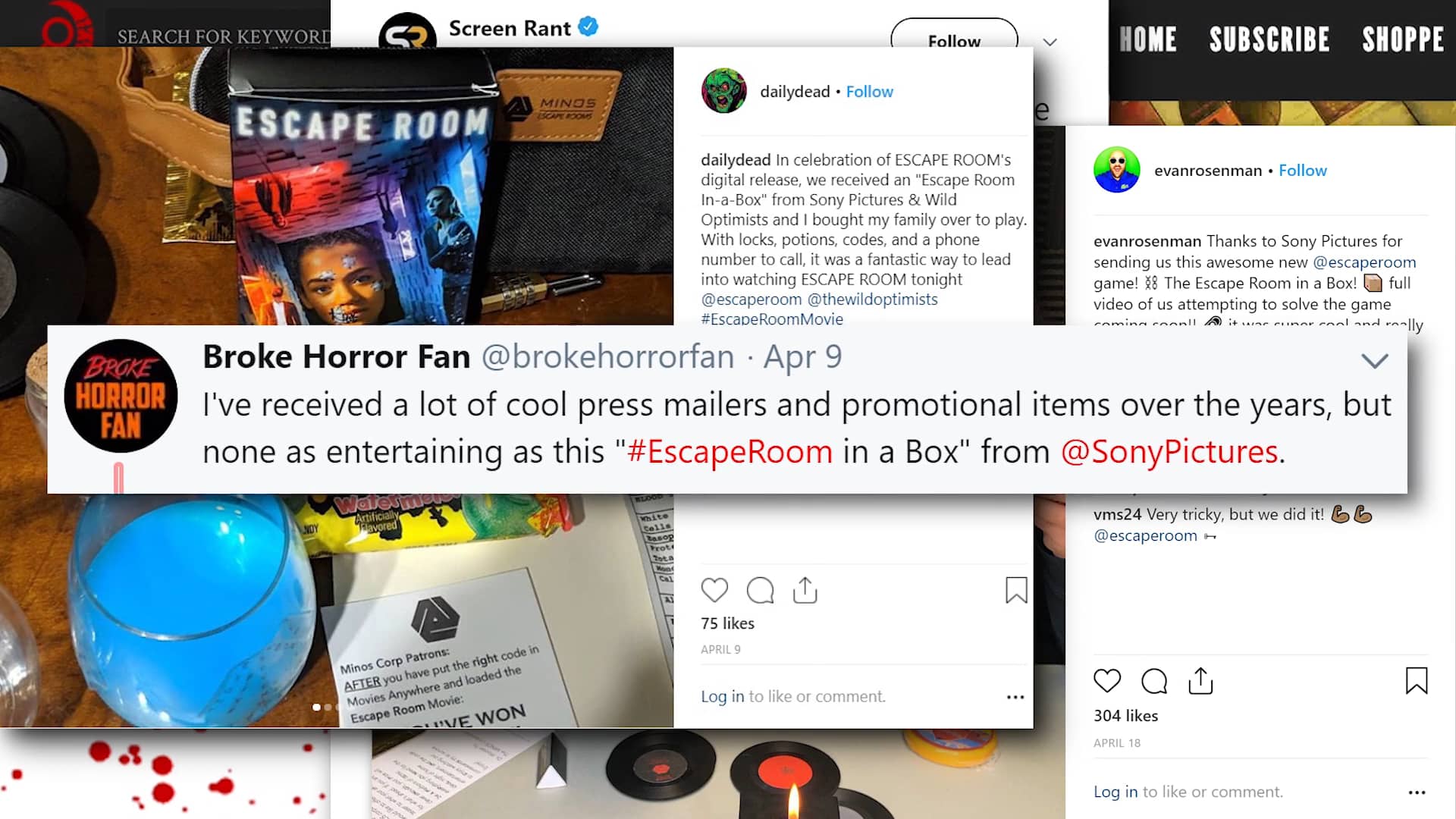Share the evanrosenman post
1456x819 pixels.
pos(1200,681)
